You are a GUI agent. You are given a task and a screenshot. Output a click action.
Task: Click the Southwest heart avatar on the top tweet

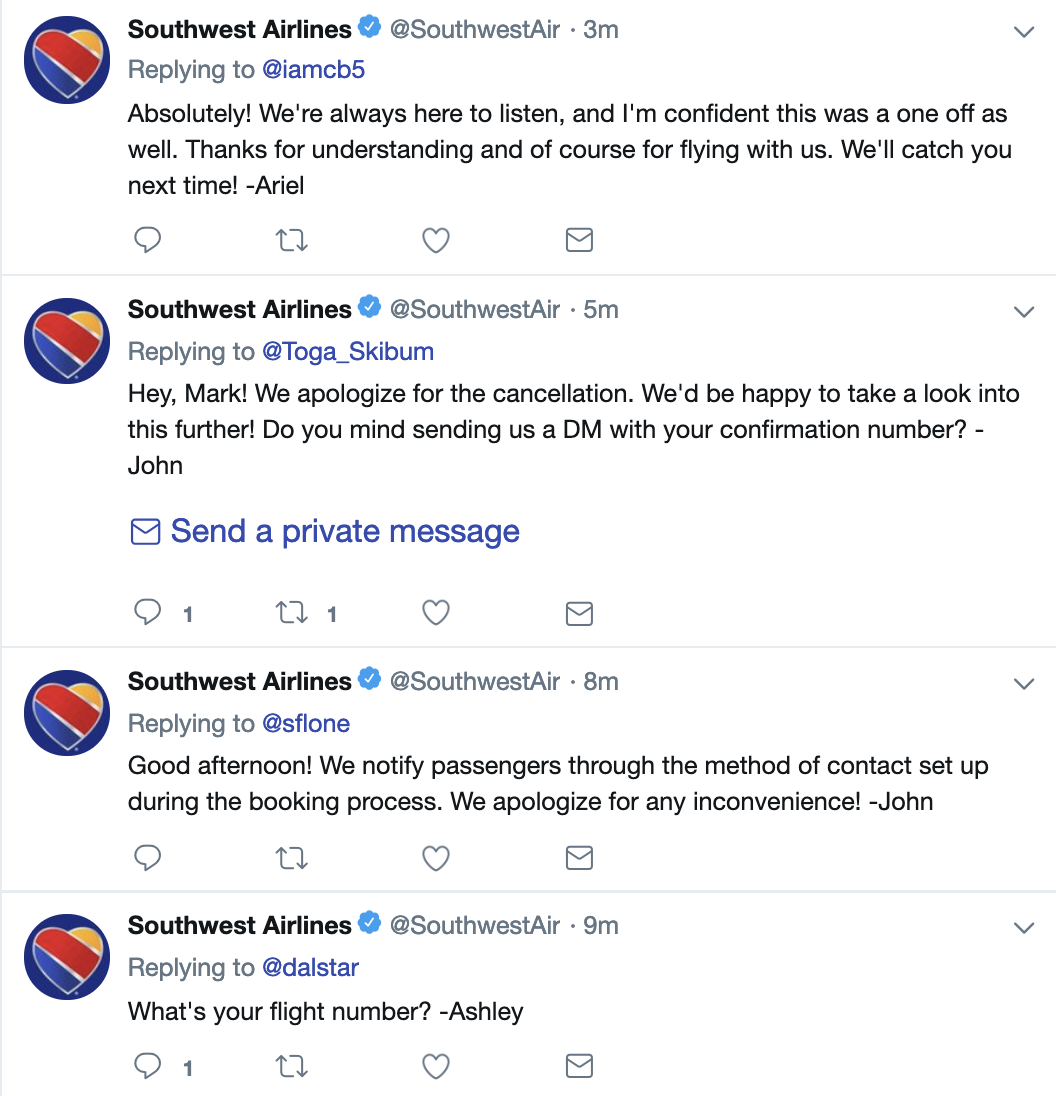pos(67,60)
